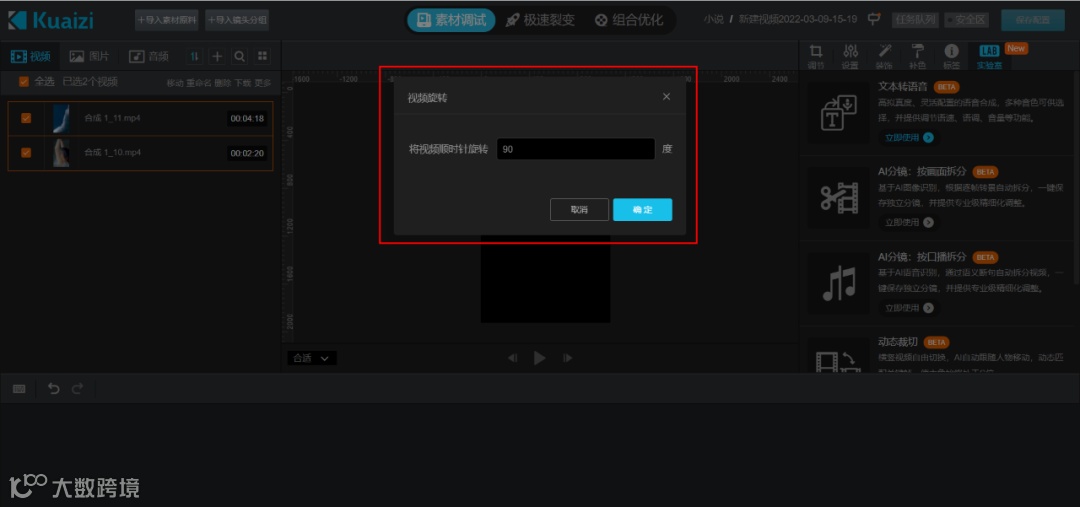
Task: Click the keyboard icon in timeline toolbar
Action: (x=19, y=389)
